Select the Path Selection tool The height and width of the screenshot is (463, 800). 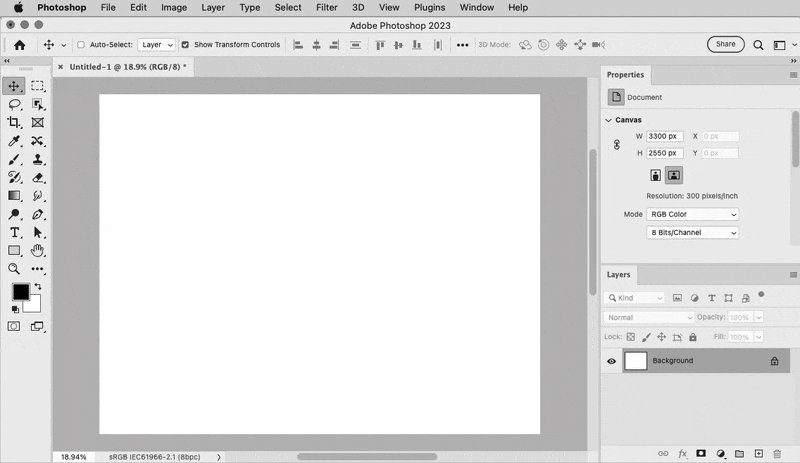coord(38,232)
